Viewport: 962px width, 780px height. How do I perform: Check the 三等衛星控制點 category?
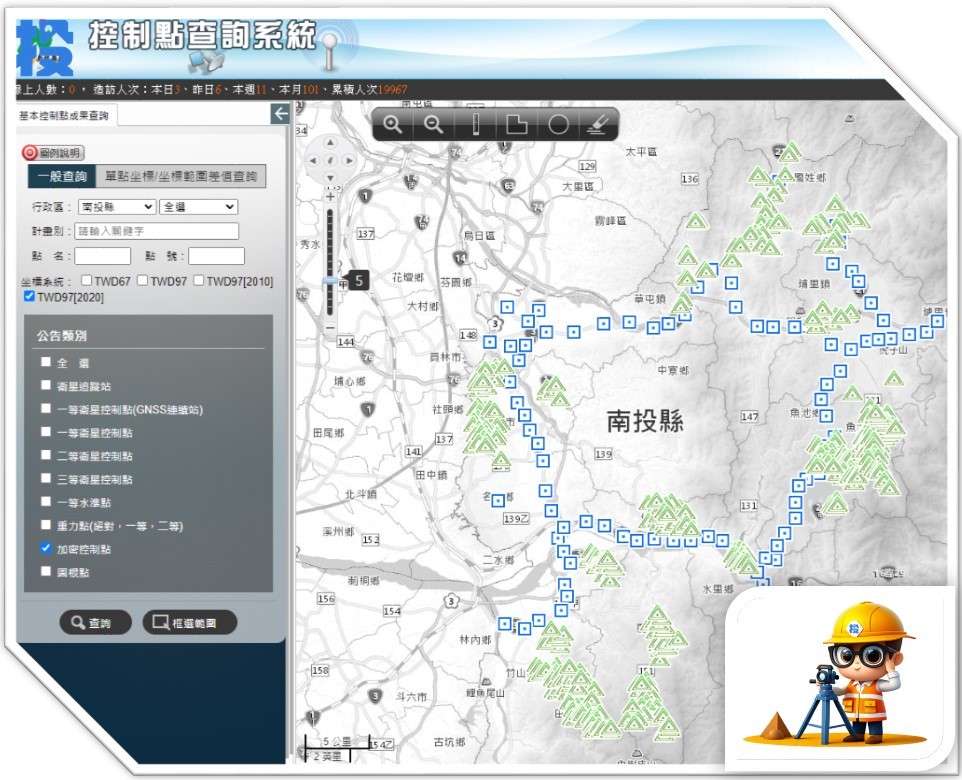45,478
